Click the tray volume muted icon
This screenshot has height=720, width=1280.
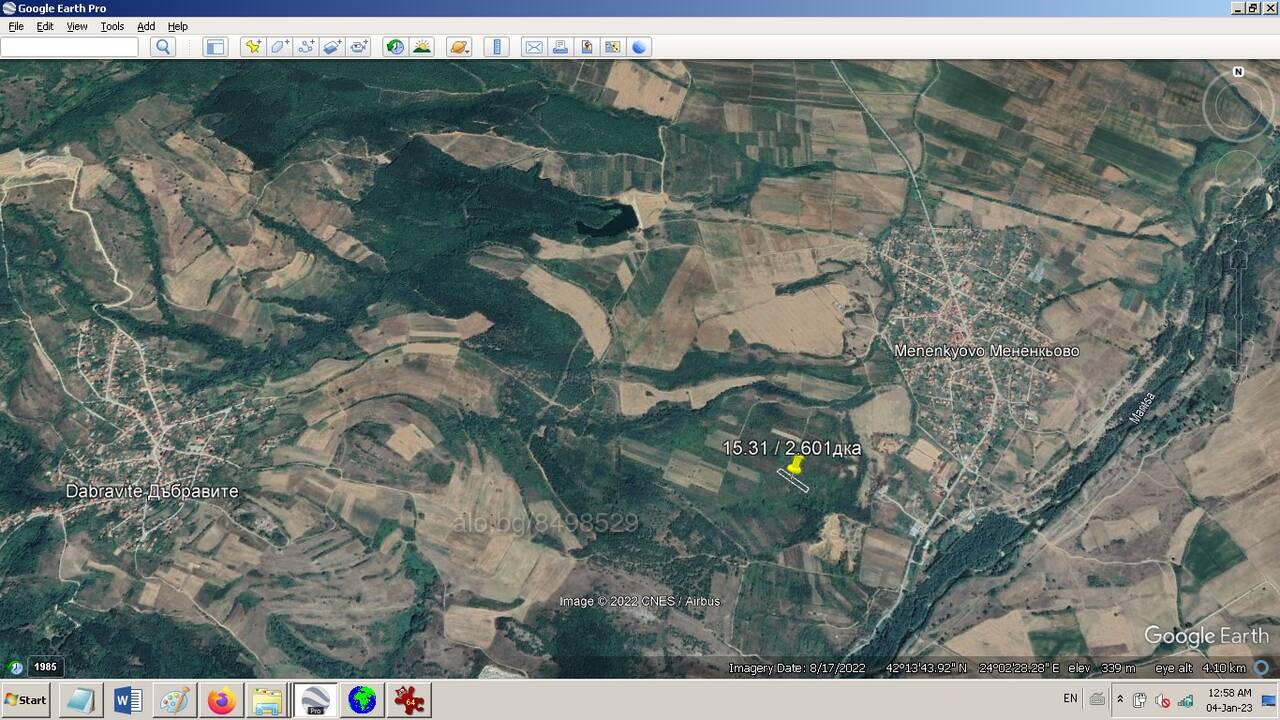coord(1163,700)
